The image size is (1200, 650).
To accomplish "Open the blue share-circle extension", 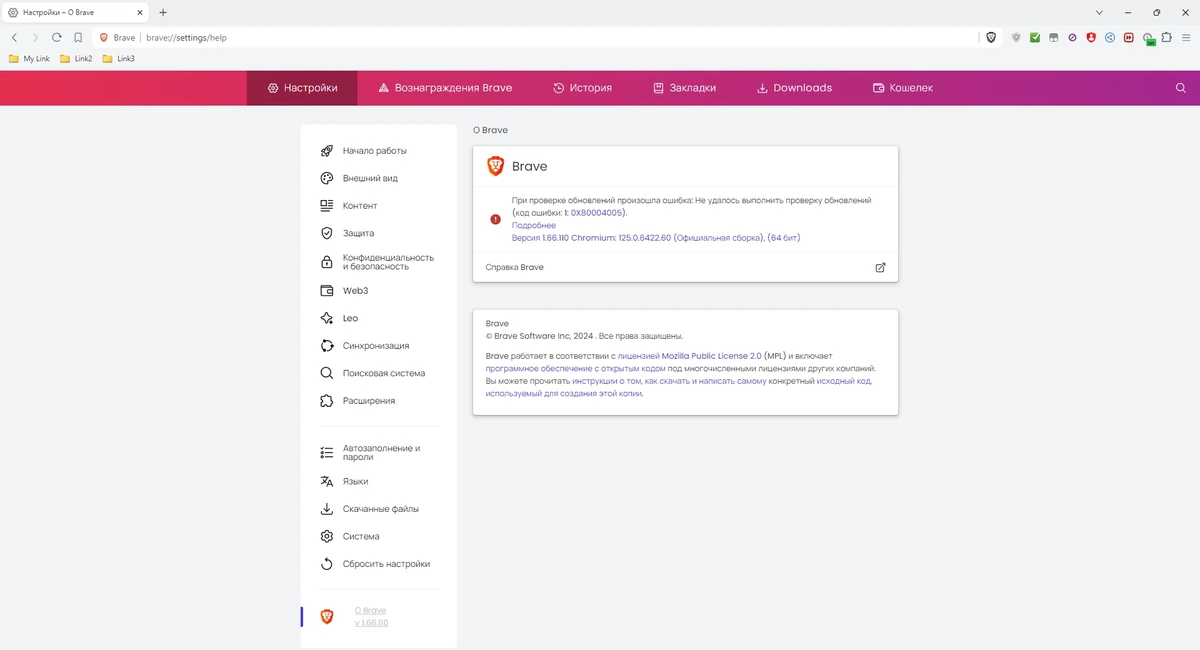I will click(1110, 37).
